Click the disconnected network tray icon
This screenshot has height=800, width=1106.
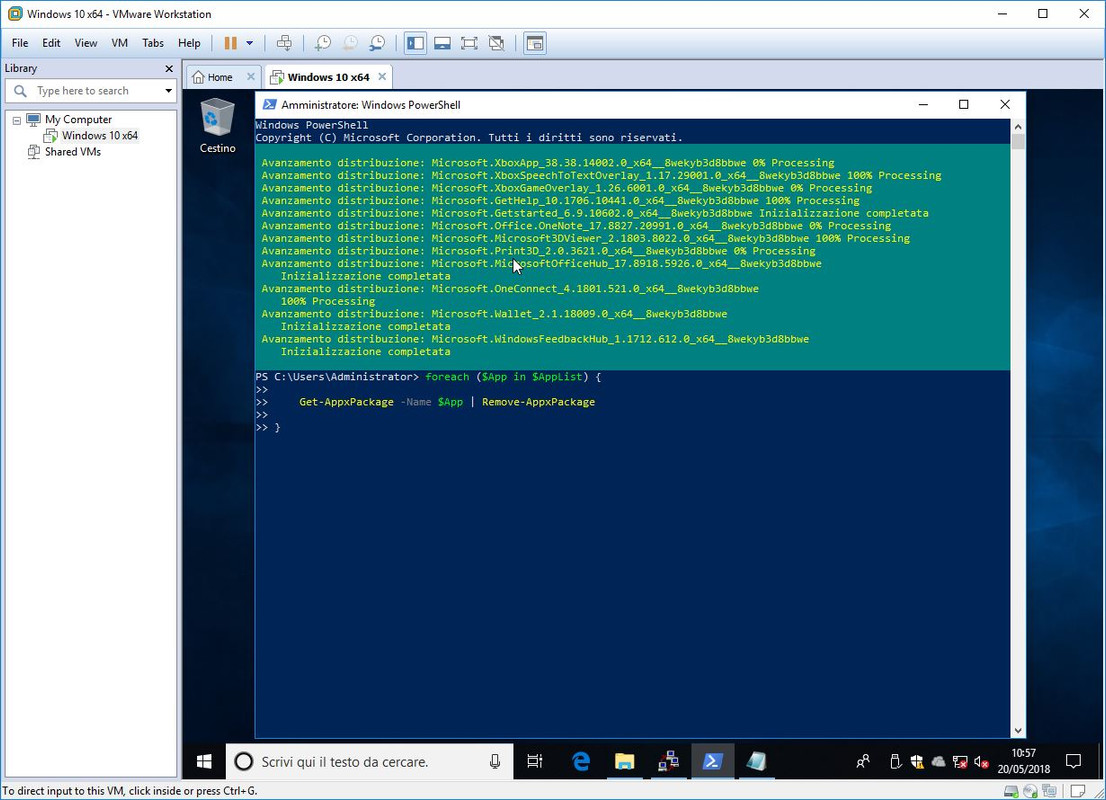(960, 761)
